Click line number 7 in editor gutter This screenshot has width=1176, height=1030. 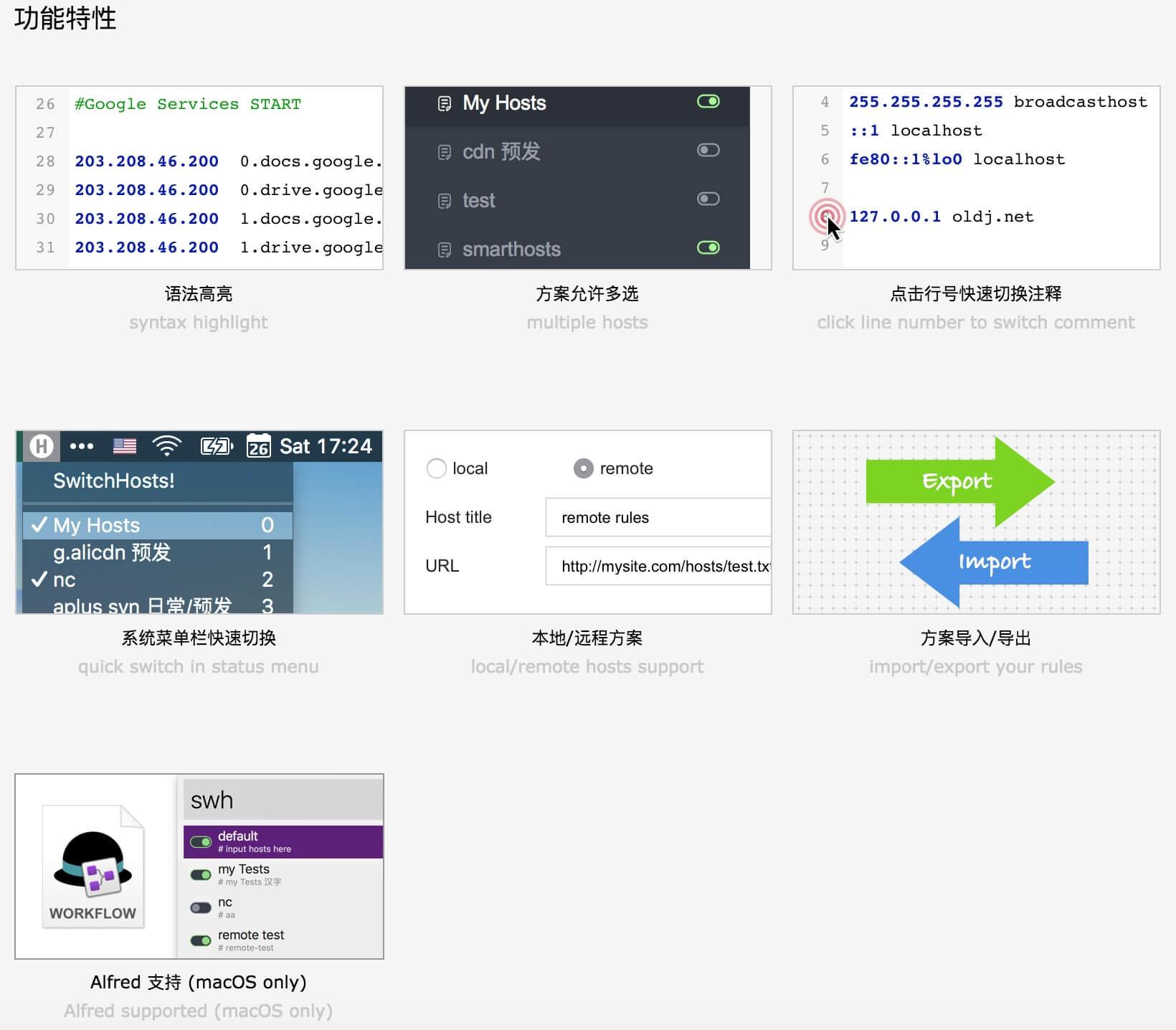point(825,188)
